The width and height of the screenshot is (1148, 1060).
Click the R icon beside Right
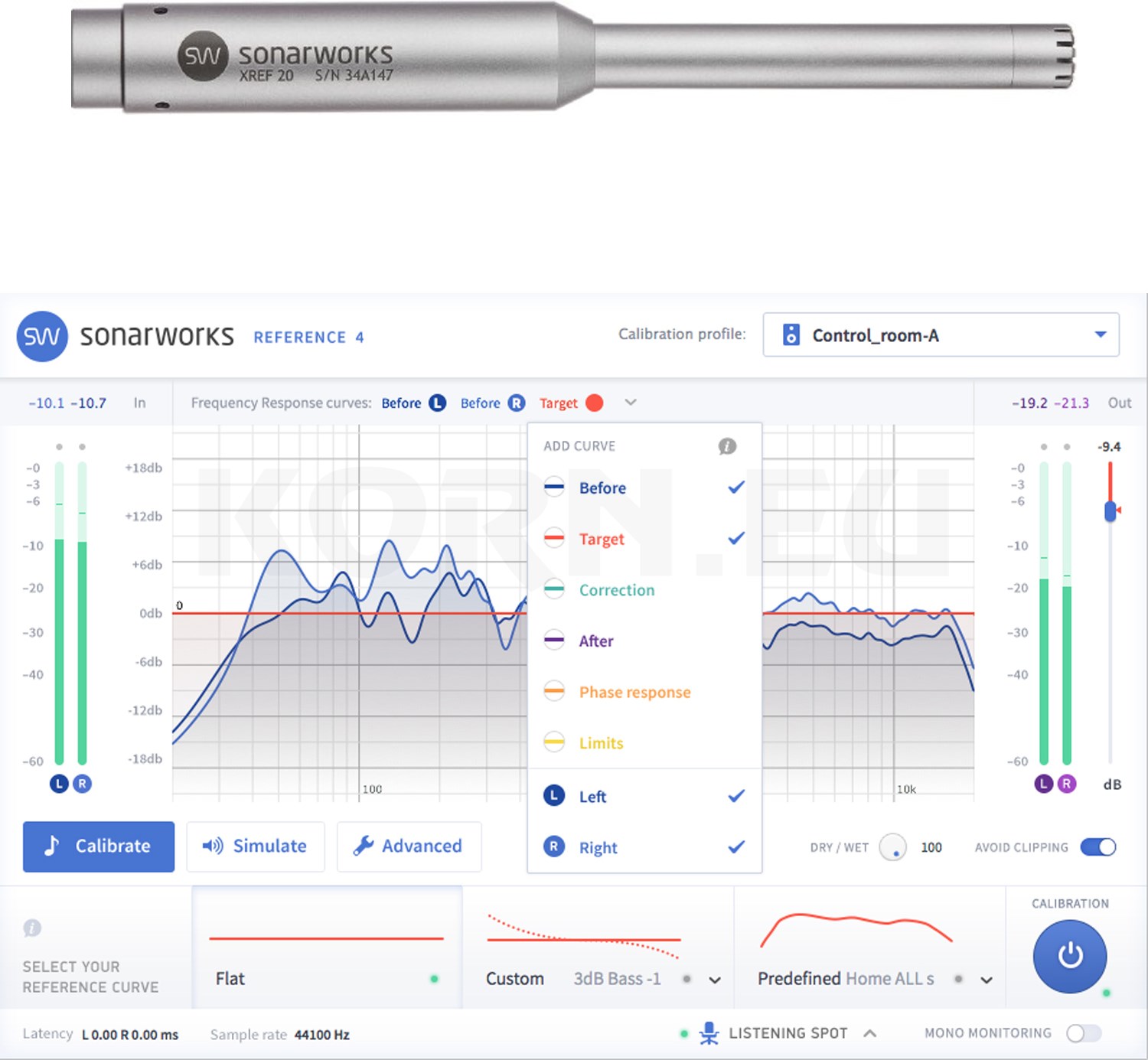554,846
